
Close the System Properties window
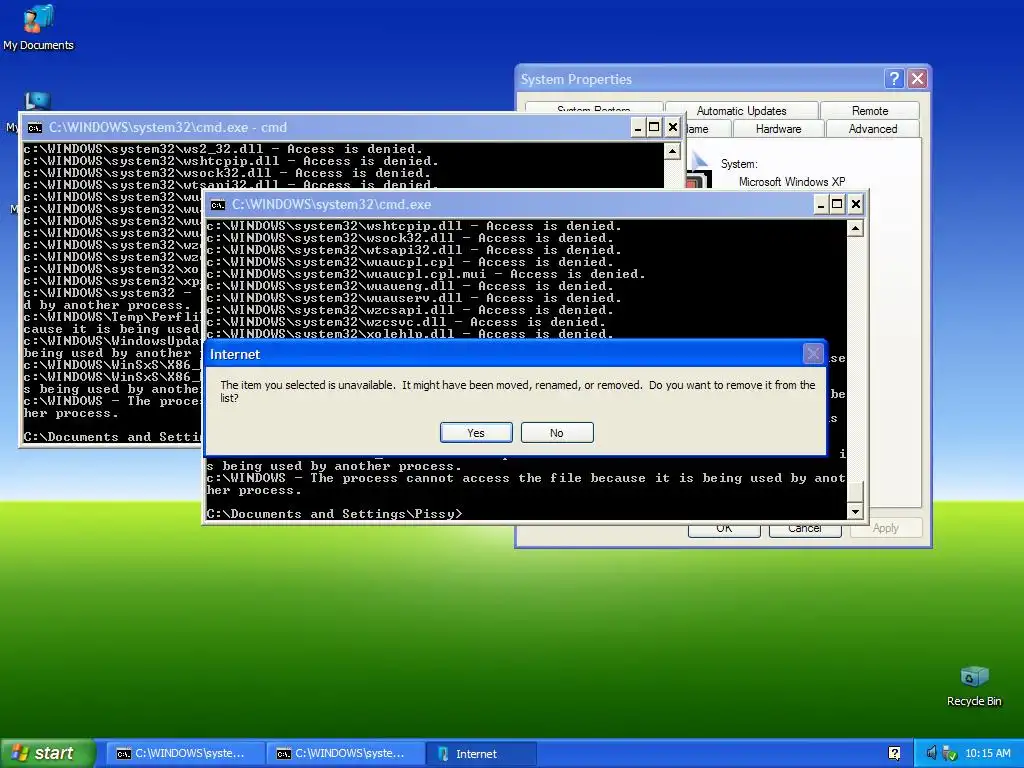click(918, 79)
